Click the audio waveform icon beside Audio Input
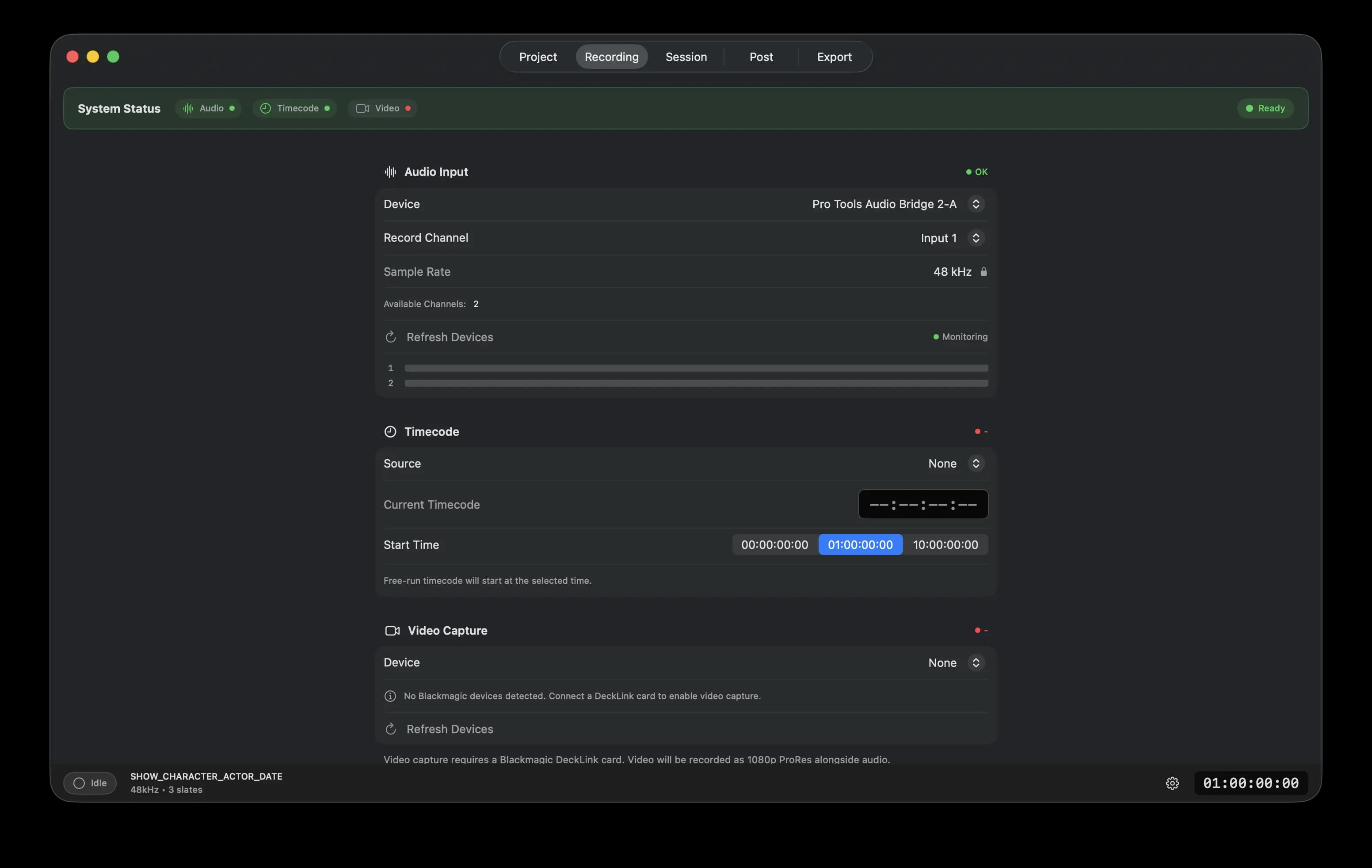 [x=390, y=172]
